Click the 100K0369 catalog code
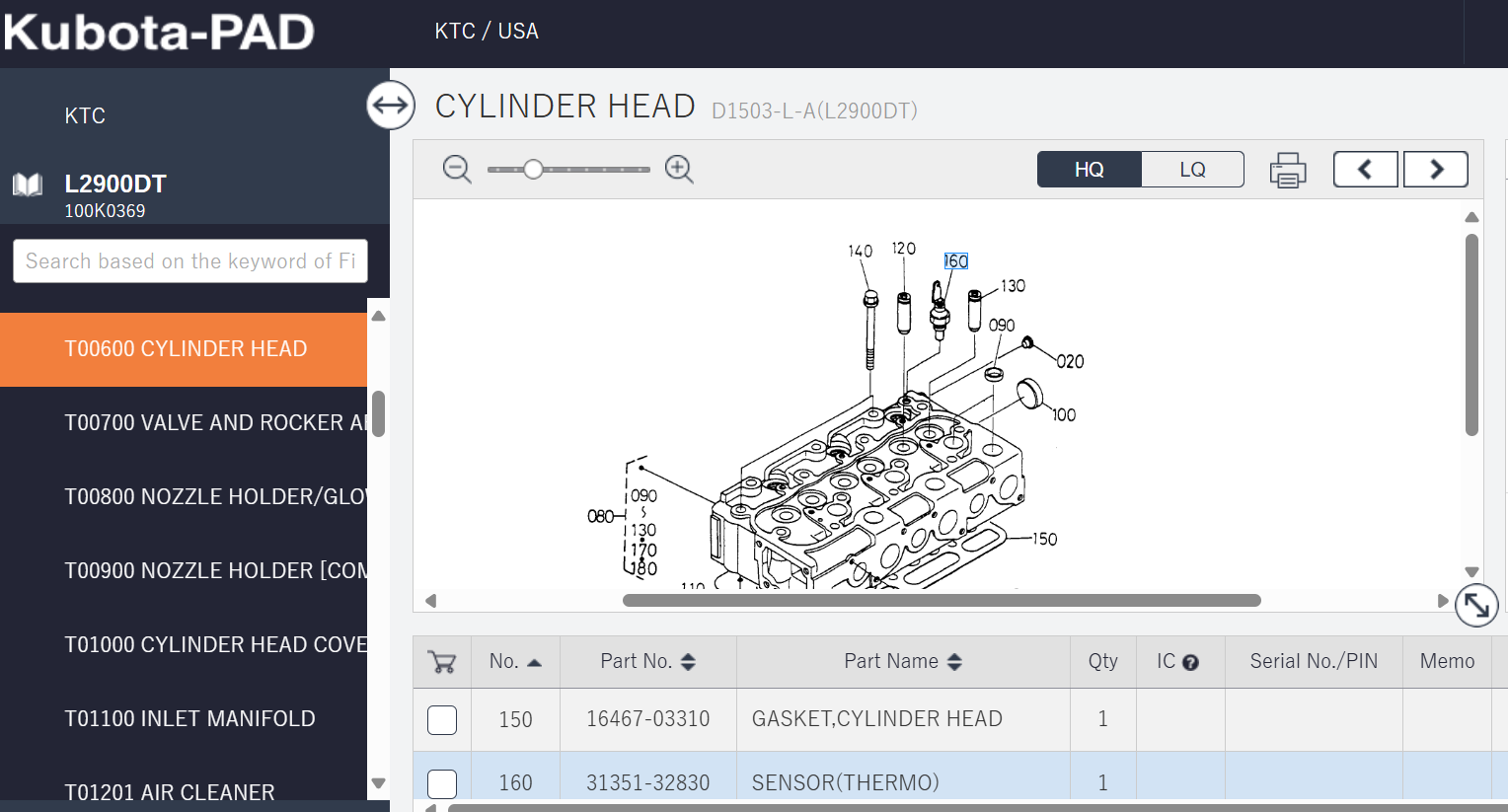Viewport: 1508px width, 812px height. (105, 211)
